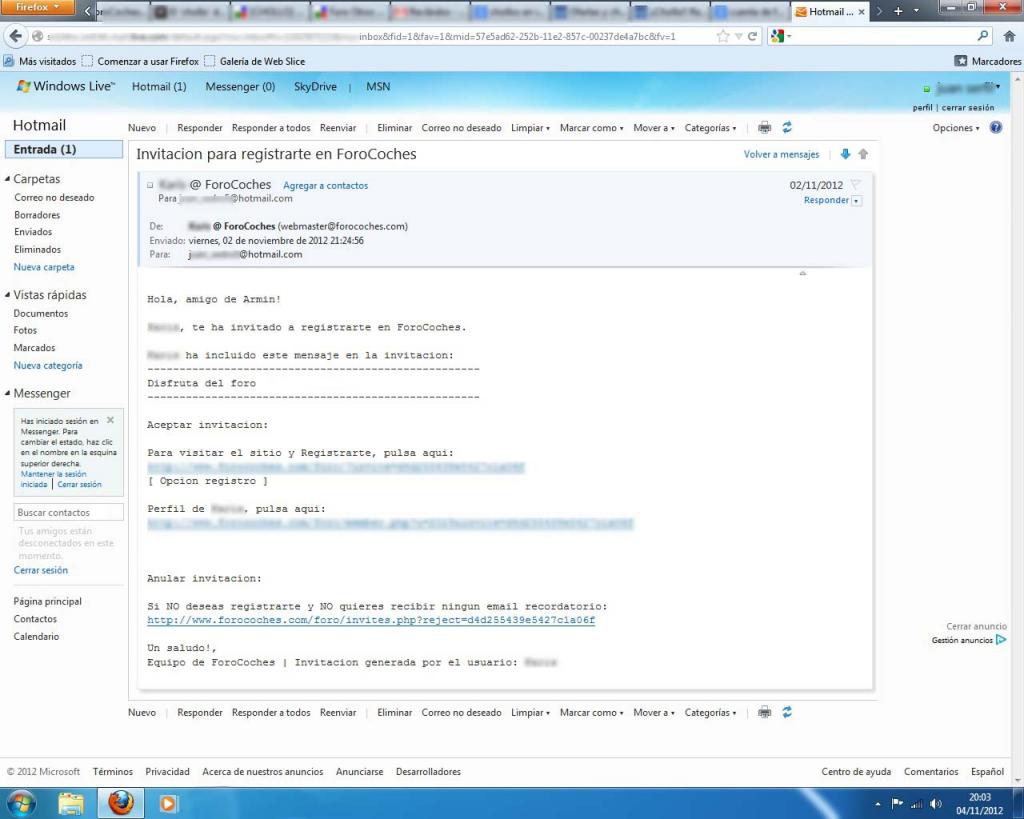Go to the Firefox home page icon
The width and height of the screenshot is (1024, 819).
1009,37
